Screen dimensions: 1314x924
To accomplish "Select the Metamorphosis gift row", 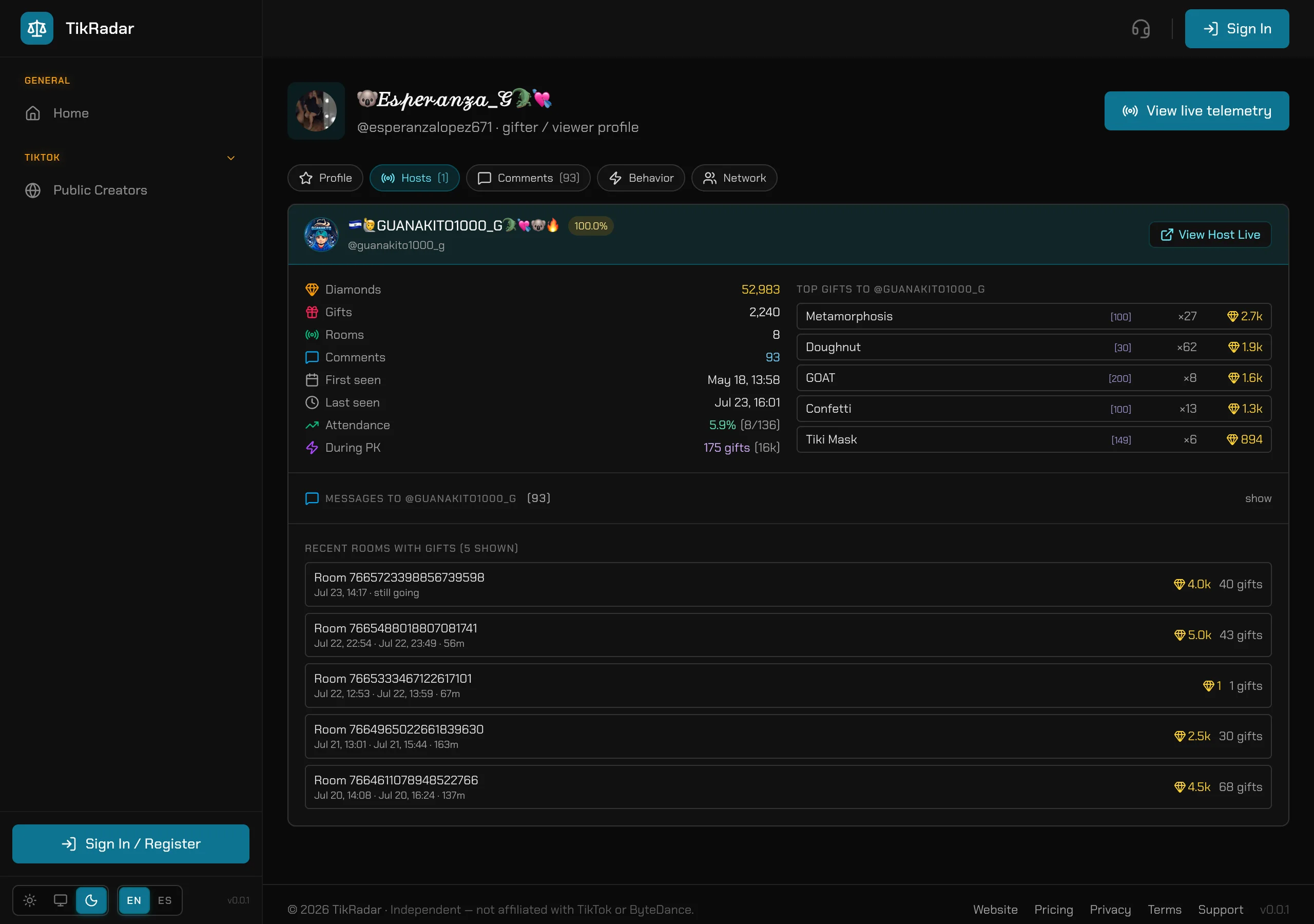I will pyautogui.click(x=1034, y=316).
